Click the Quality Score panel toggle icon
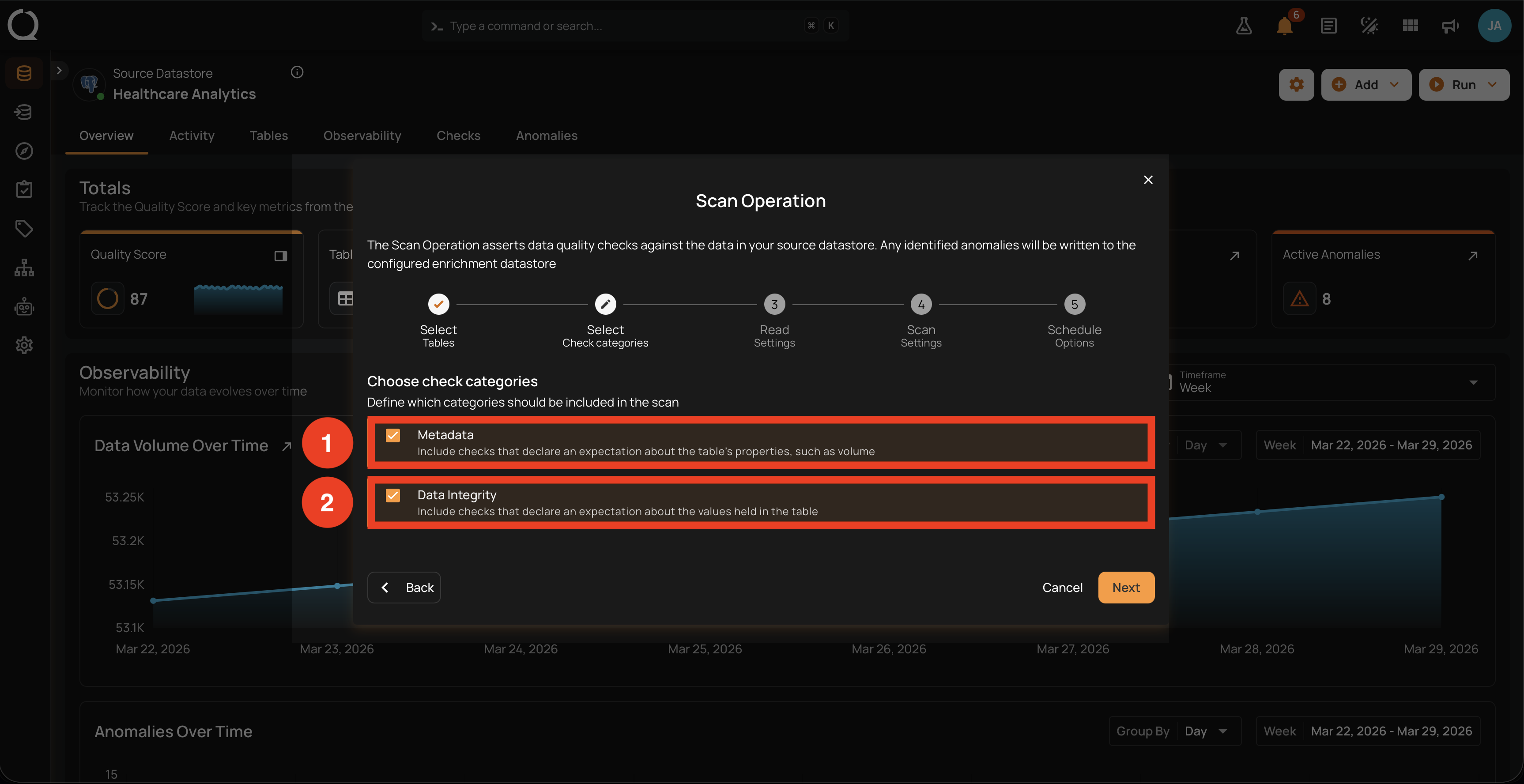 280,256
